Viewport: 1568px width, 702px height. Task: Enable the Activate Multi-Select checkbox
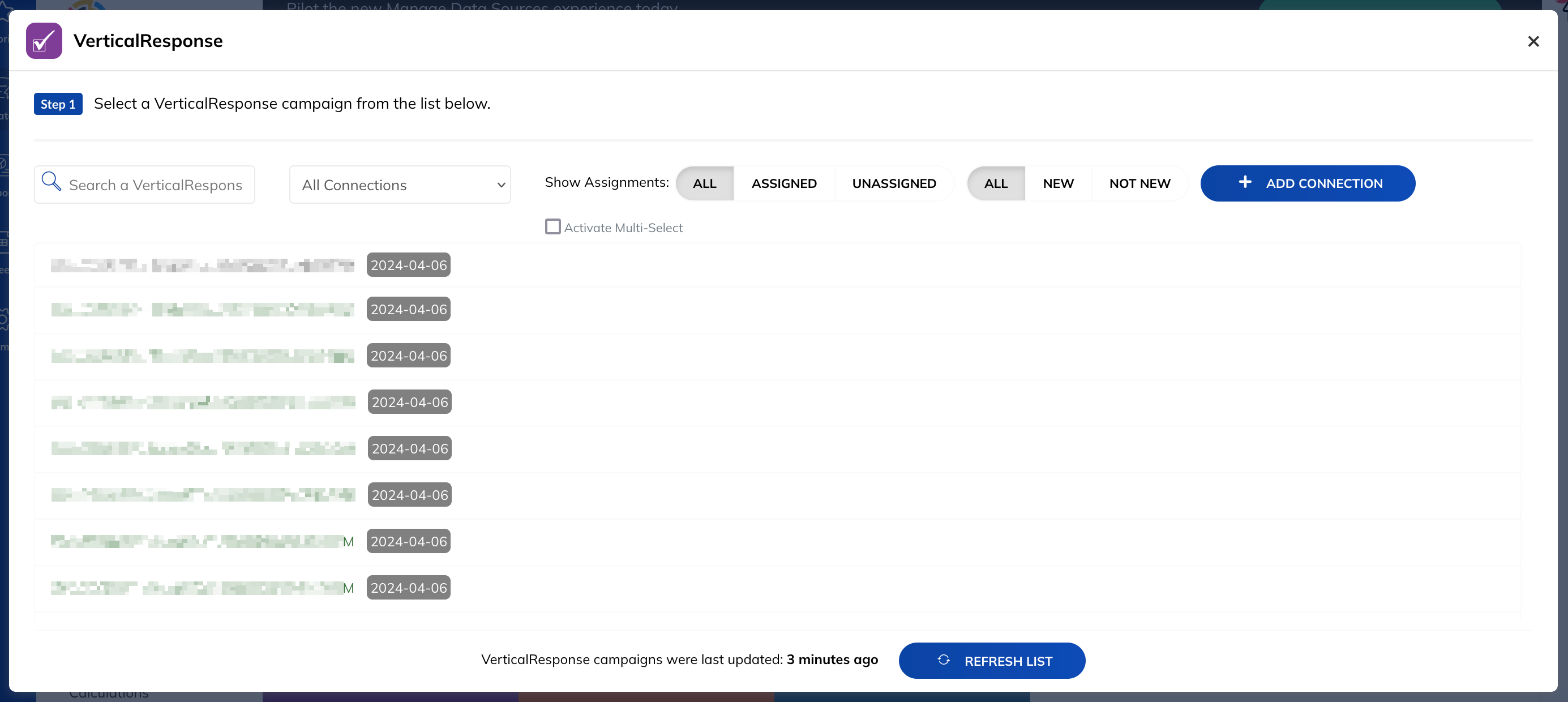pos(552,227)
